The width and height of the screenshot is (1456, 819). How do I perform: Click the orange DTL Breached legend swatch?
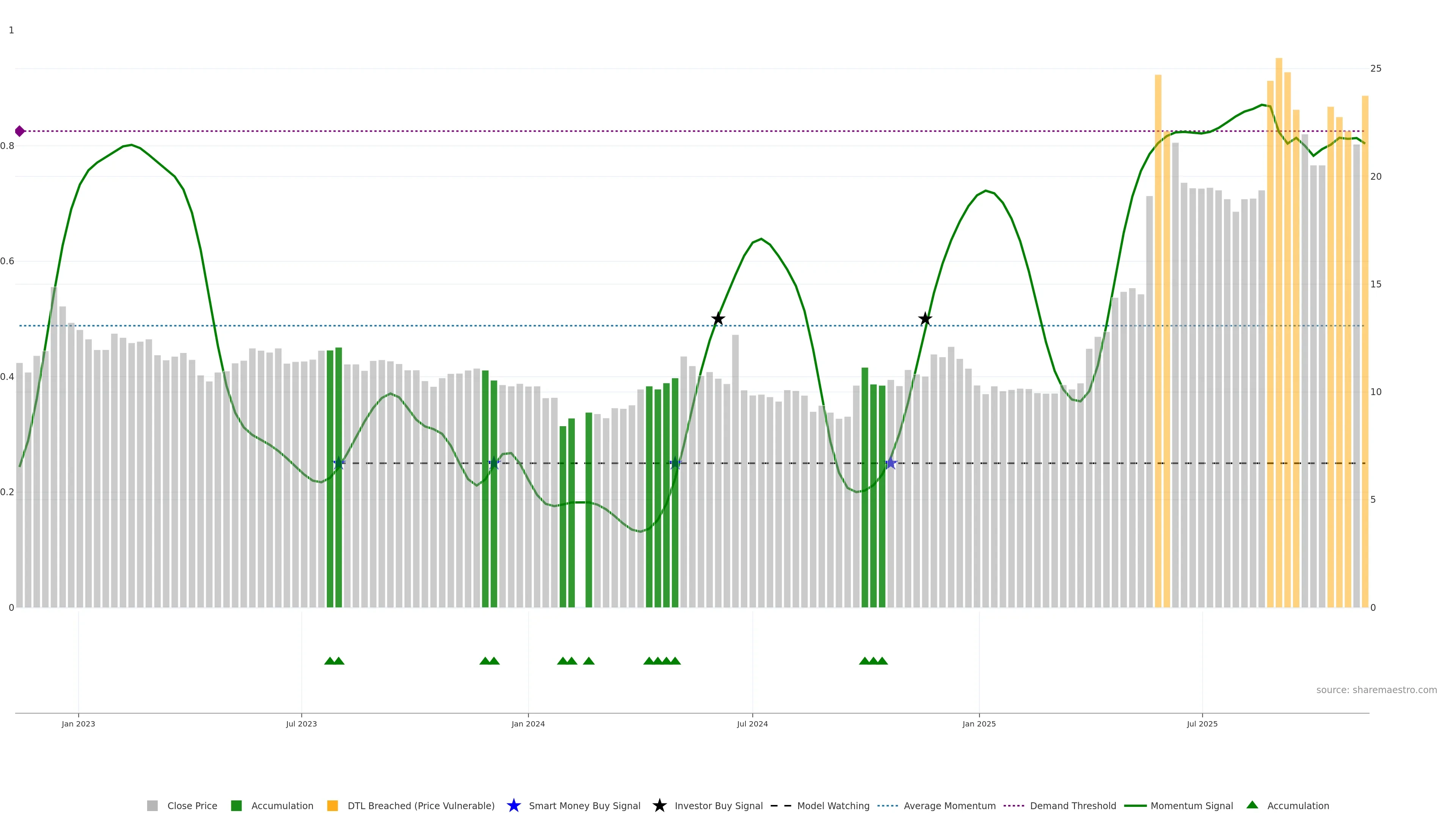coord(333,805)
